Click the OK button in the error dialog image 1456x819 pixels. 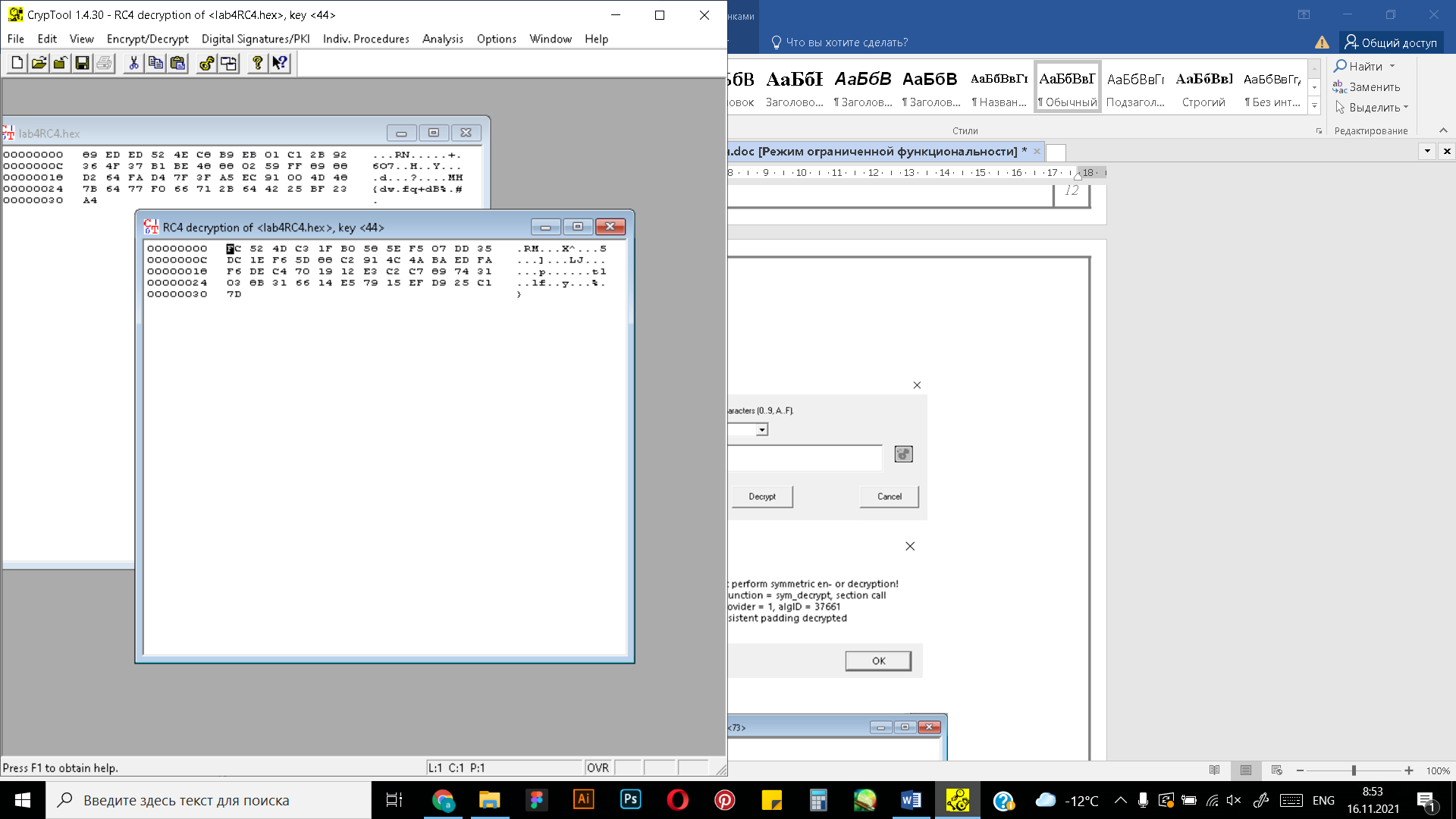(x=878, y=661)
